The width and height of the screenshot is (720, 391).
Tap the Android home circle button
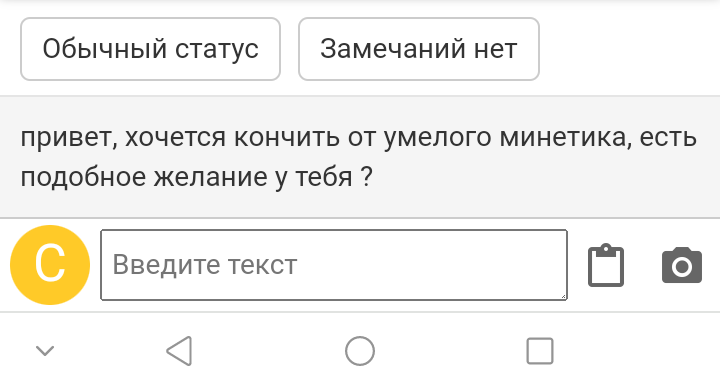coord(360,351)
